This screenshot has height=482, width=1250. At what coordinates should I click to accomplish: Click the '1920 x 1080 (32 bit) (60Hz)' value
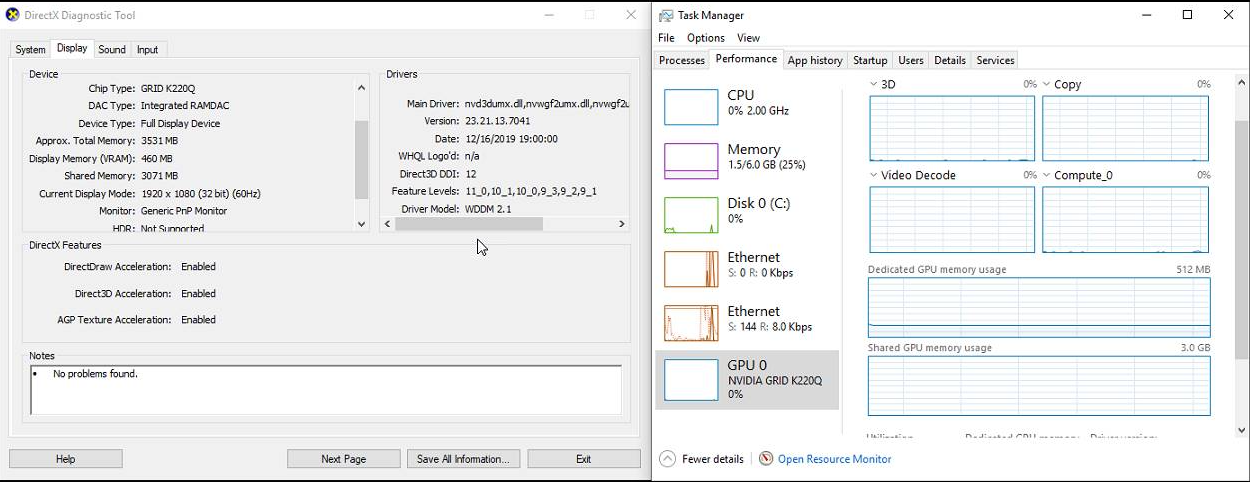pos(201,194)
